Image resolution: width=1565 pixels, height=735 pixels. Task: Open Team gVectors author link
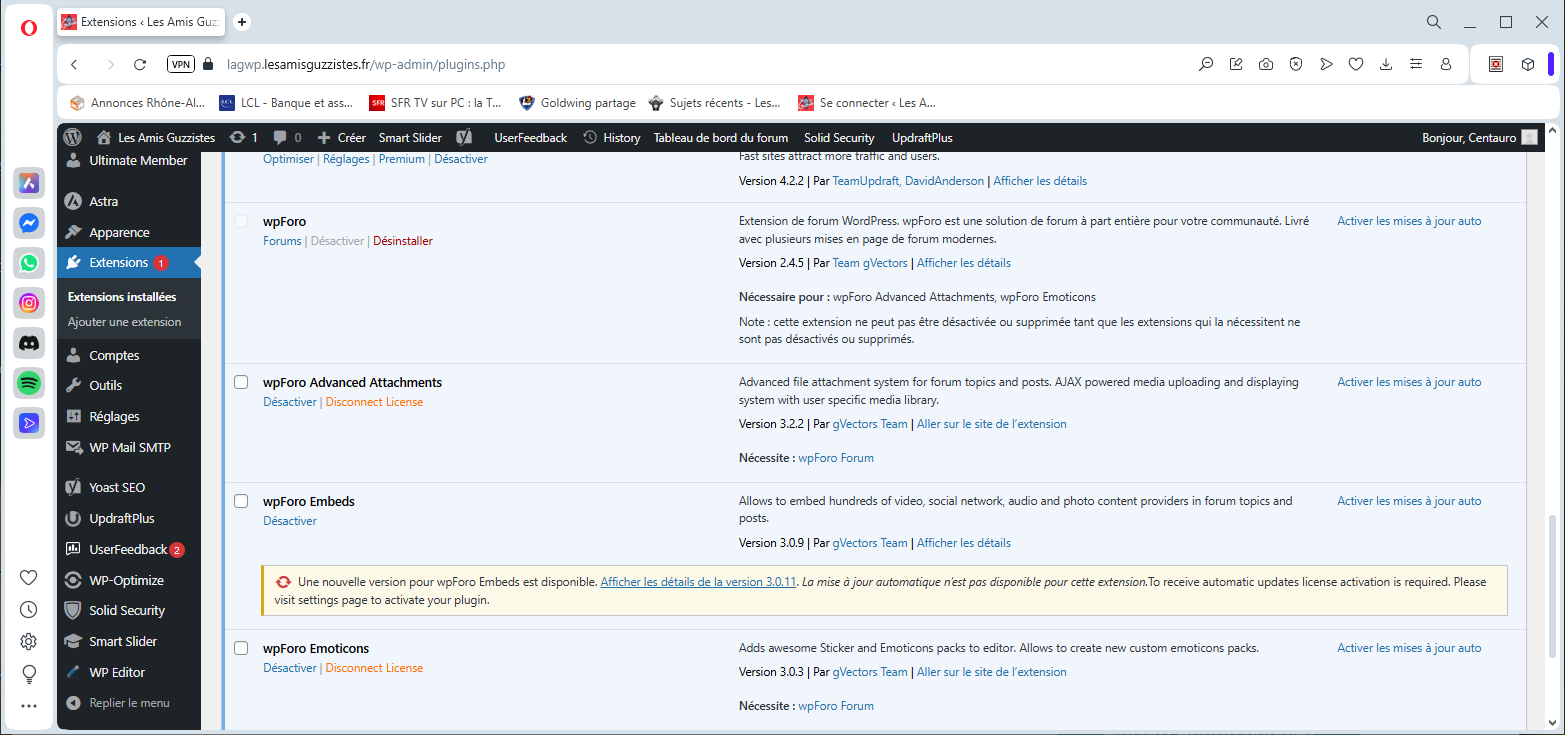point(870,263)
